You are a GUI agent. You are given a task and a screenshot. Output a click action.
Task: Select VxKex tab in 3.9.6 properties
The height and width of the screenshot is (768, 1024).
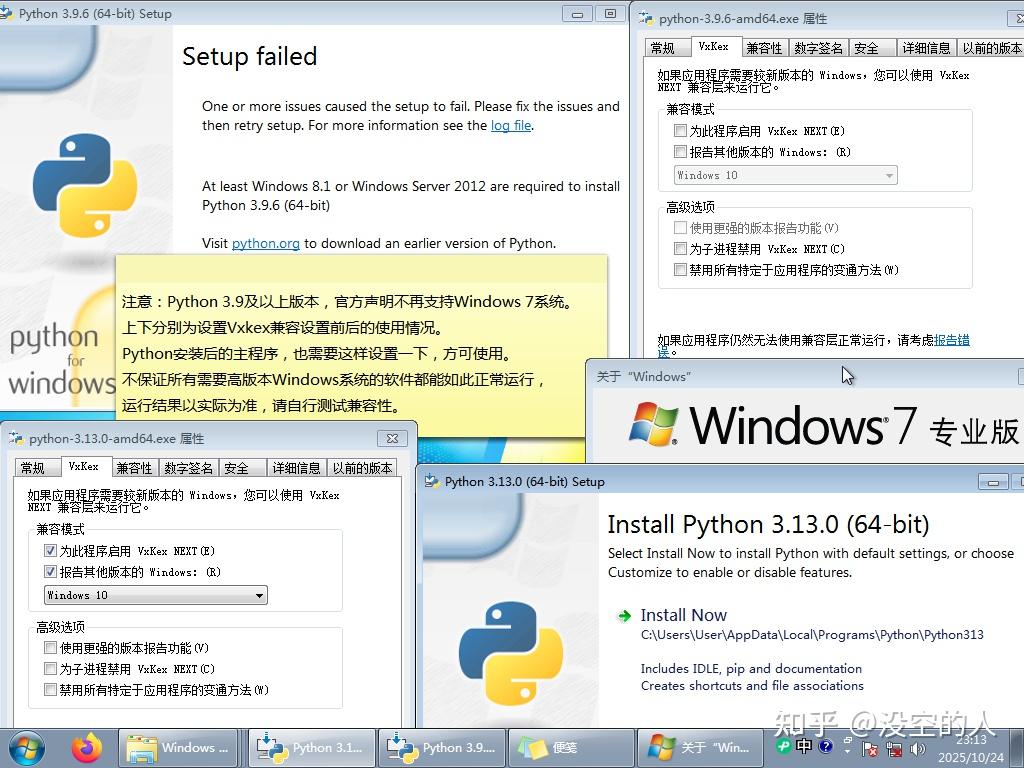coord(715,46)
